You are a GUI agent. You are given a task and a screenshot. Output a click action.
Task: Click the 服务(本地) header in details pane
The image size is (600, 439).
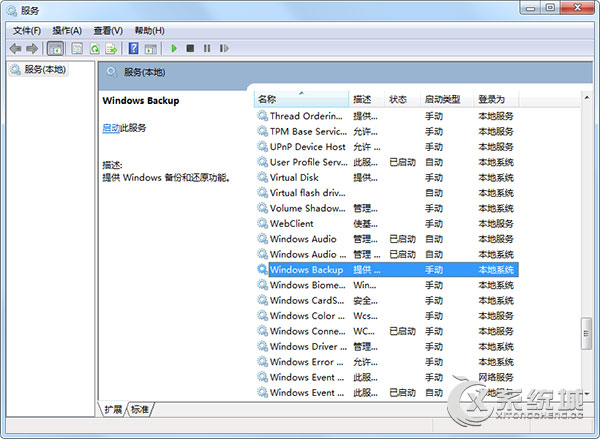[x=144, y=72]
